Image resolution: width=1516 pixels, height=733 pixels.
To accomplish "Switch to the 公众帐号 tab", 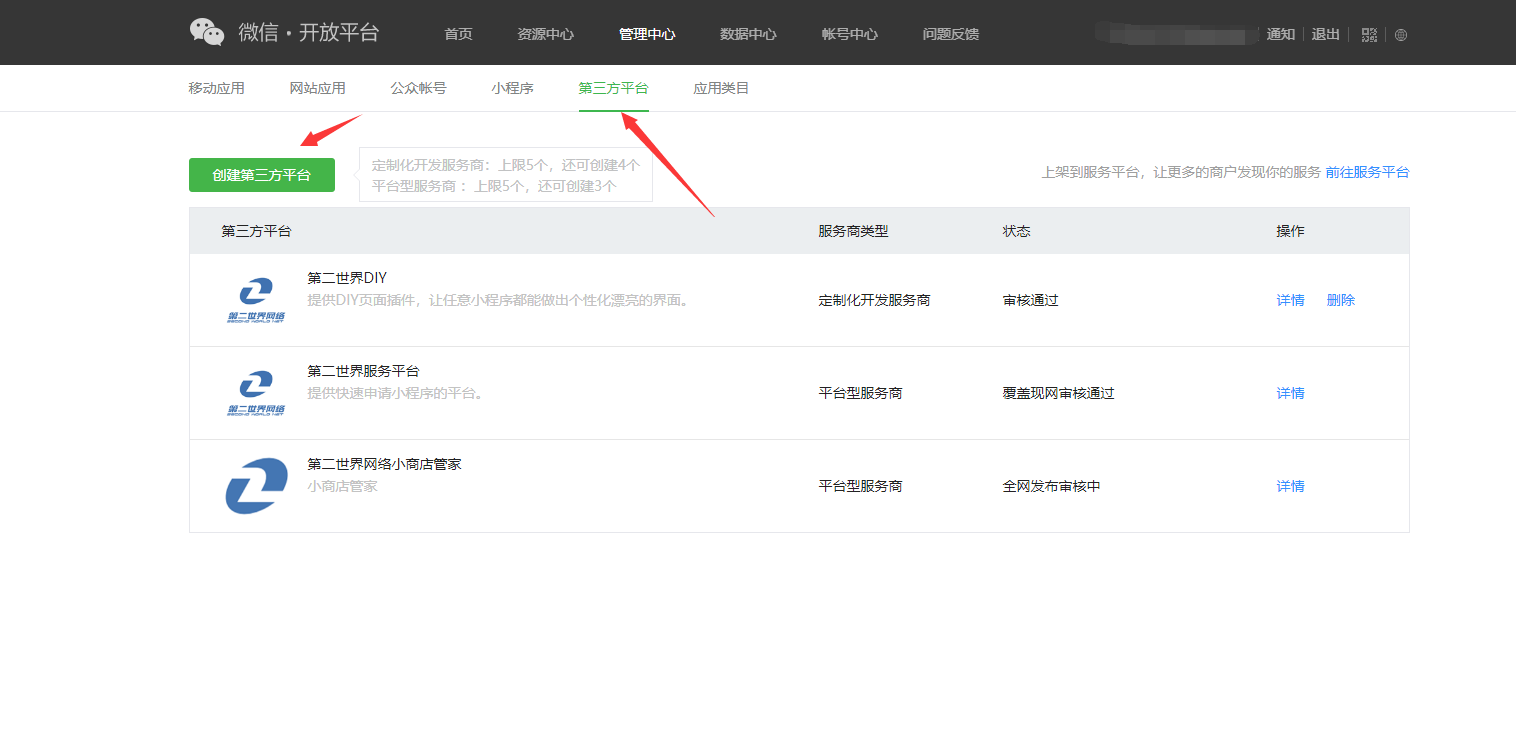I will [418, 88].
